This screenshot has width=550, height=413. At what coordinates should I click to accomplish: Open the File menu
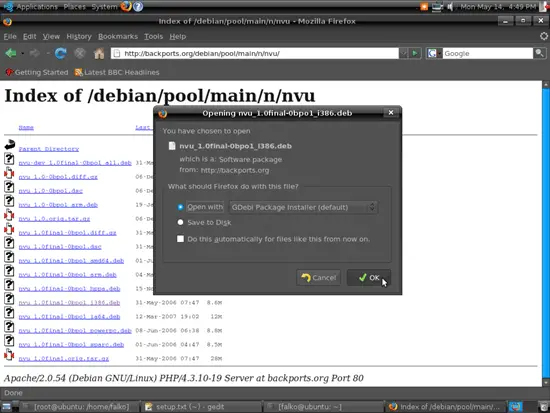10,36
